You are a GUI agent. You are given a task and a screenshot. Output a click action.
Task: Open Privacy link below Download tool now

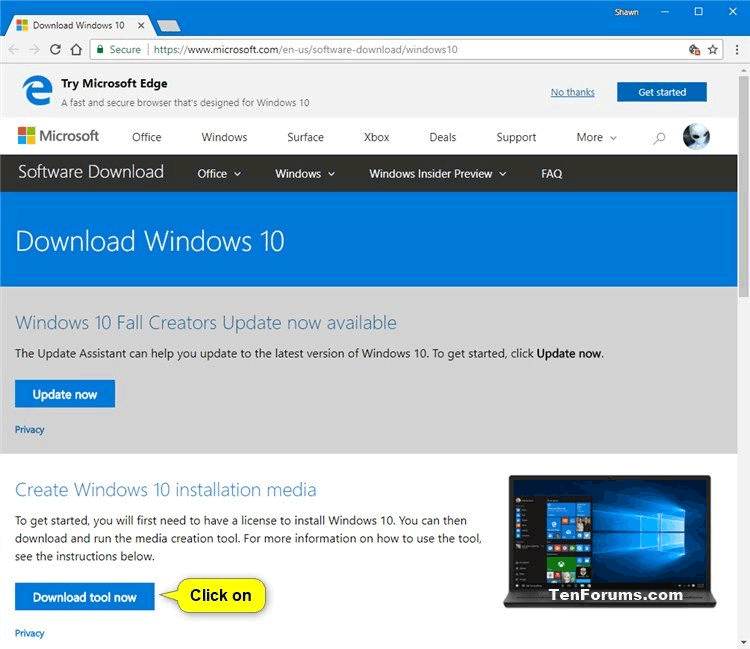coord(29,633)
